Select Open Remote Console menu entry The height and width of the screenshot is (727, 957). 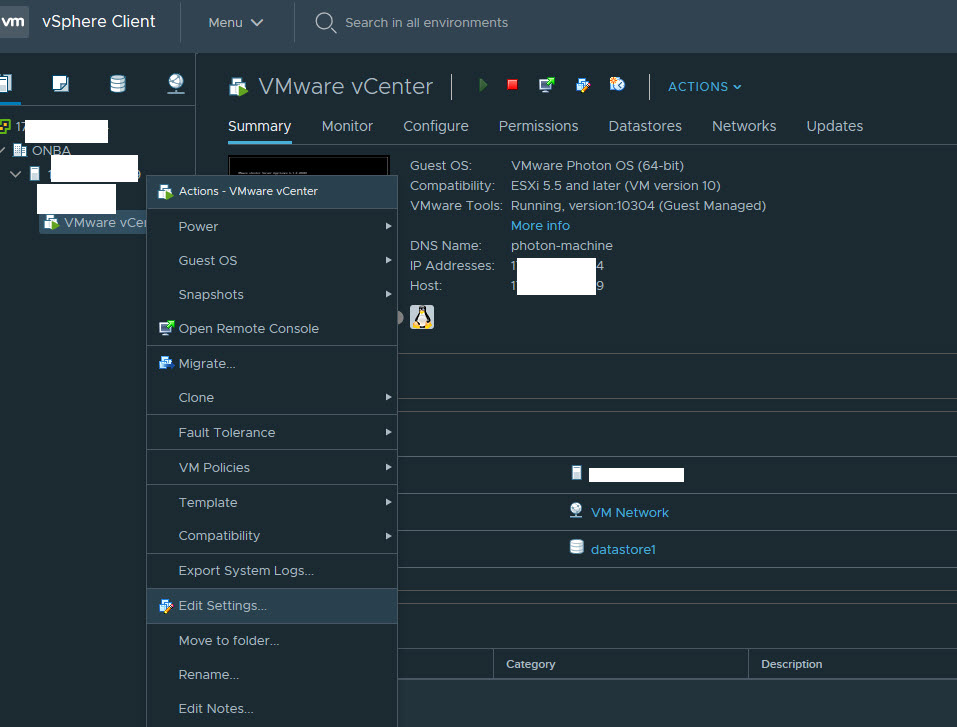[x=248, y=329]
